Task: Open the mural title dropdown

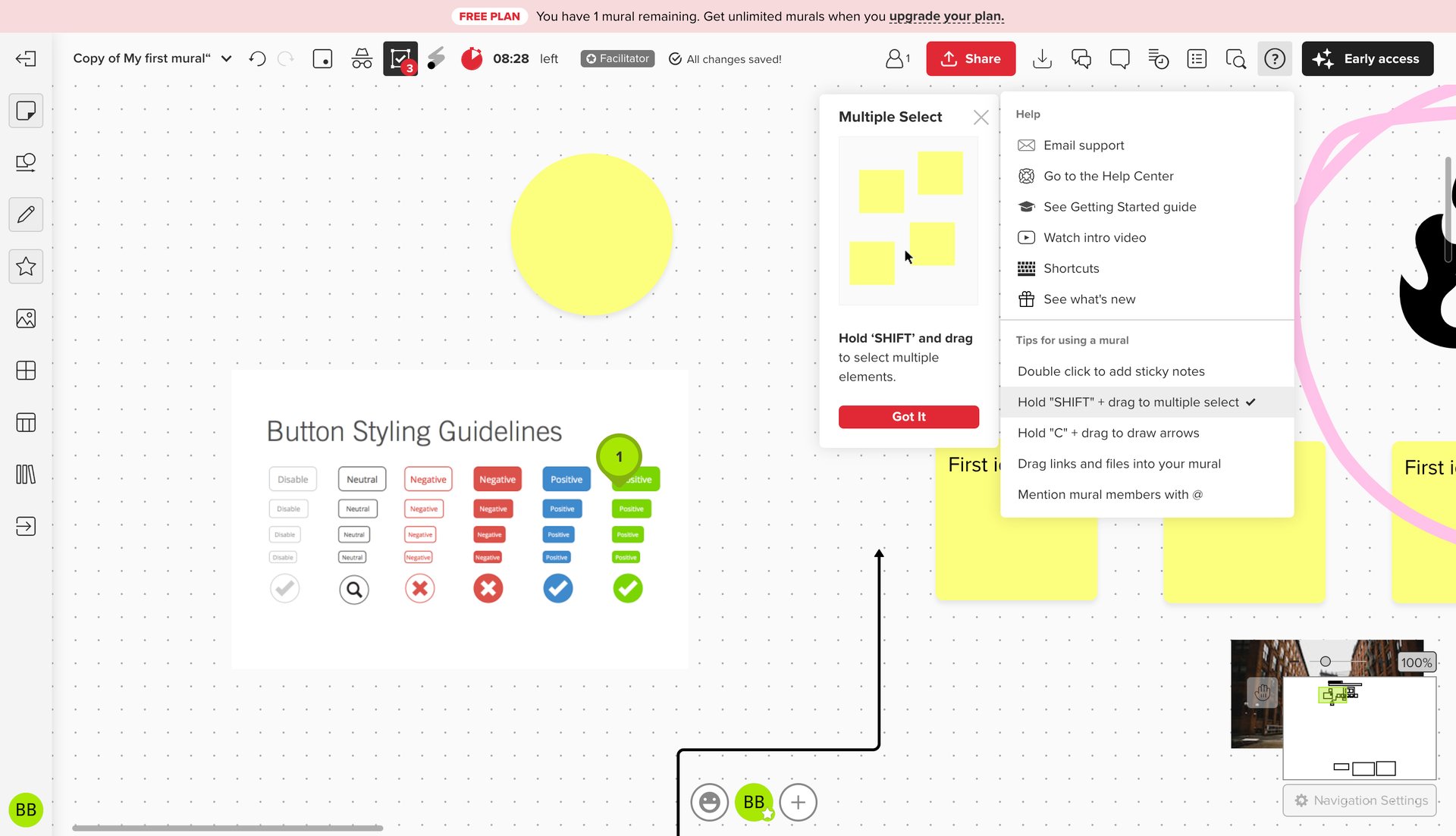Action: 226,58
